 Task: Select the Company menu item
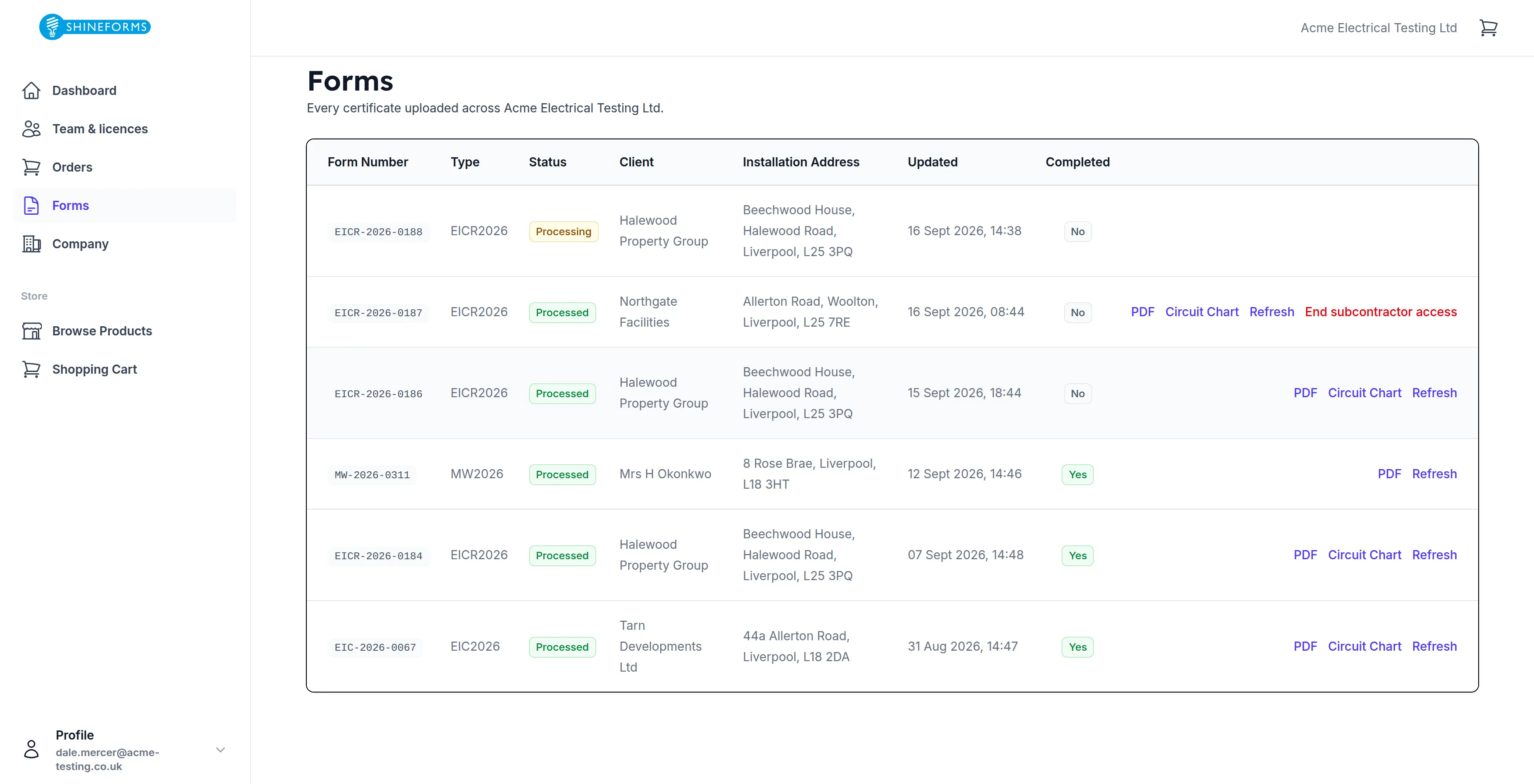click(125, 244)
